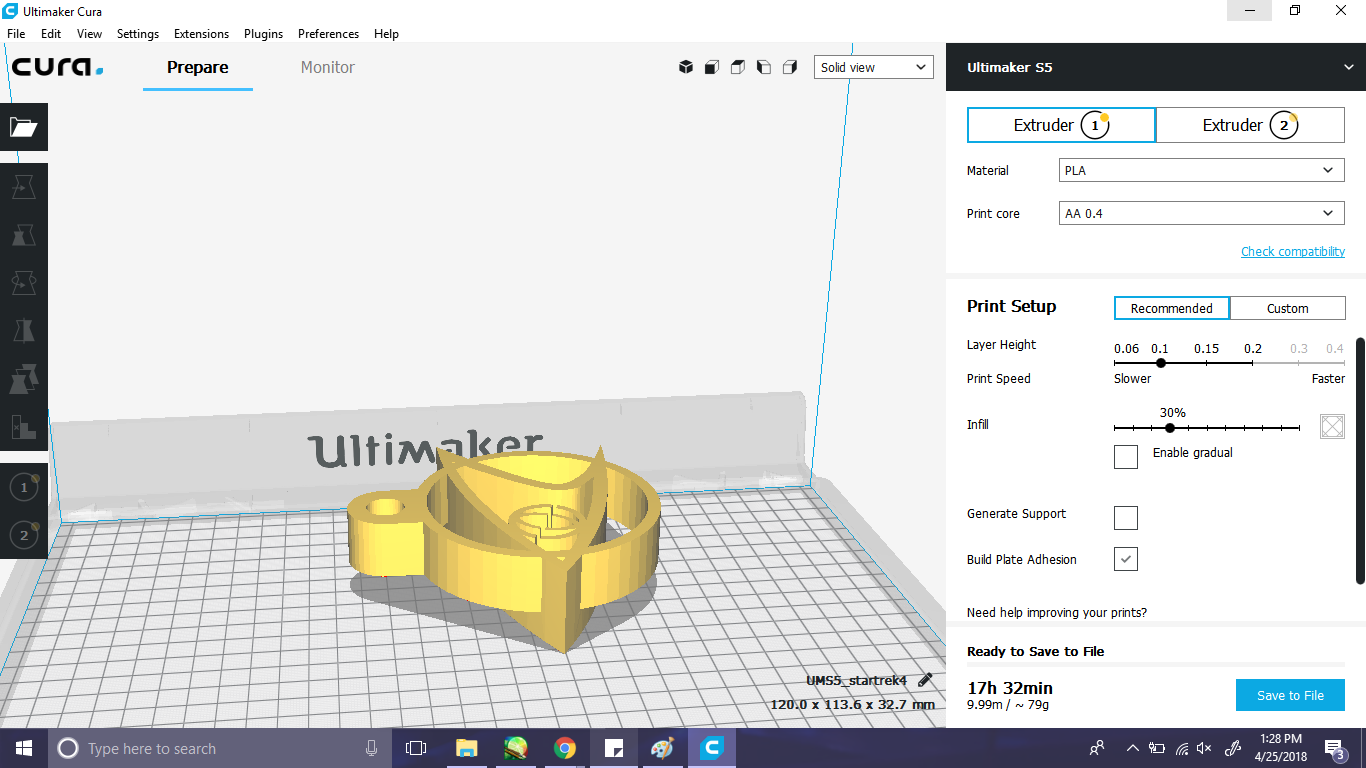
Task: Assign model to extruder 1 in sidebar
Action: 24,487
